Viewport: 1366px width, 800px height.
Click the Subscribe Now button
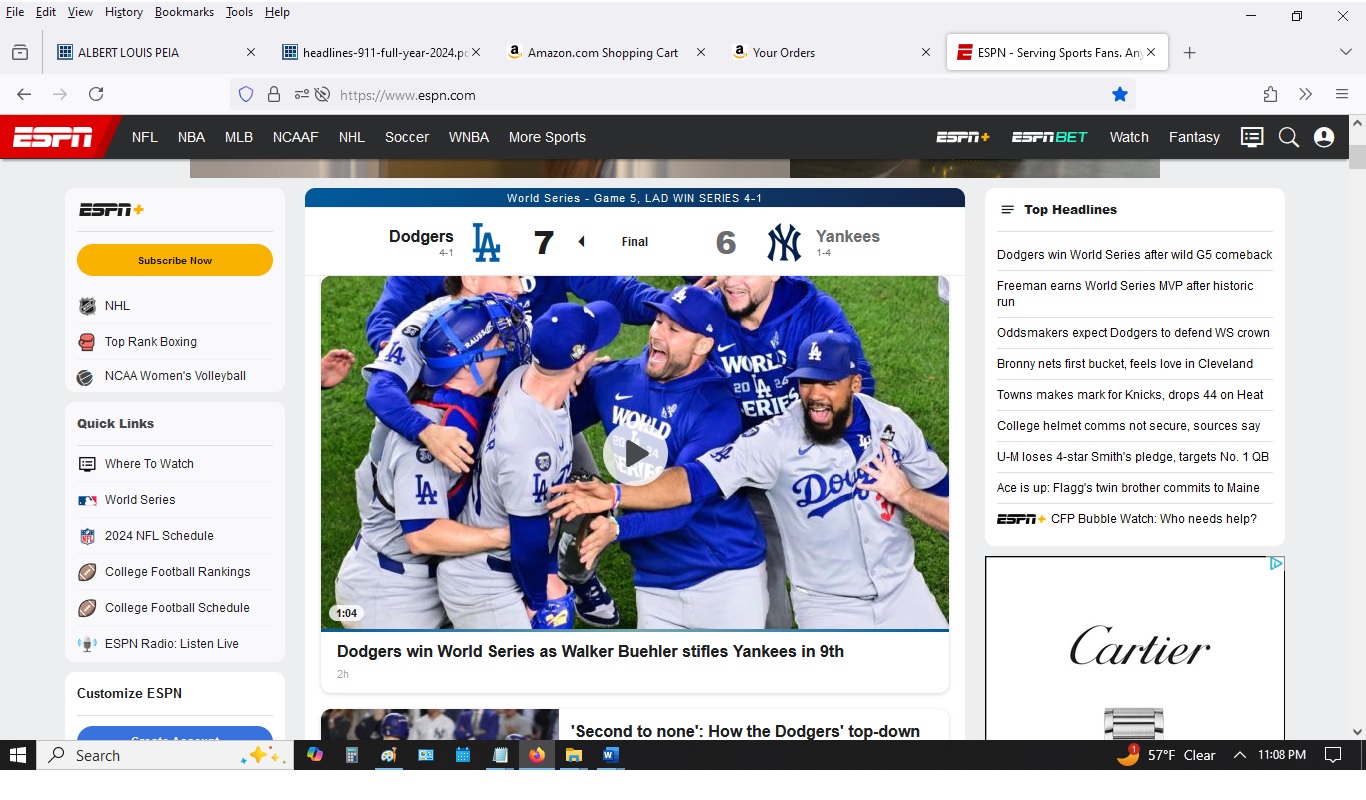click(x=175, y=260)
